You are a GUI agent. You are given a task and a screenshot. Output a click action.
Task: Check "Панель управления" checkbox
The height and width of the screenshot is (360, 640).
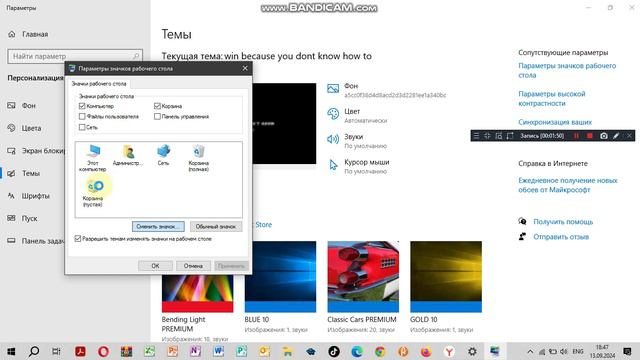(157, 116)
